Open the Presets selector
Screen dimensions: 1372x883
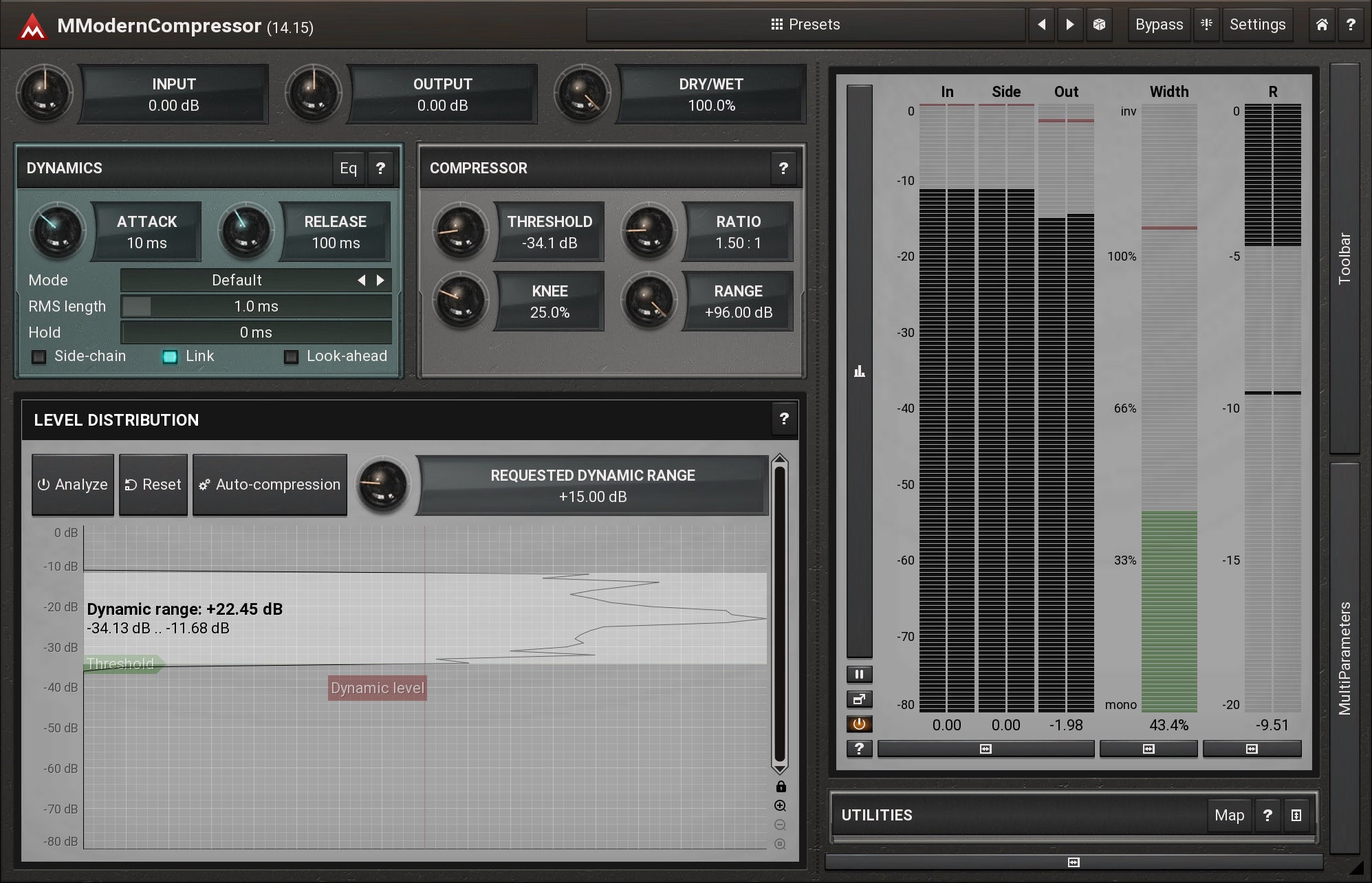click(x=805, y=25)
